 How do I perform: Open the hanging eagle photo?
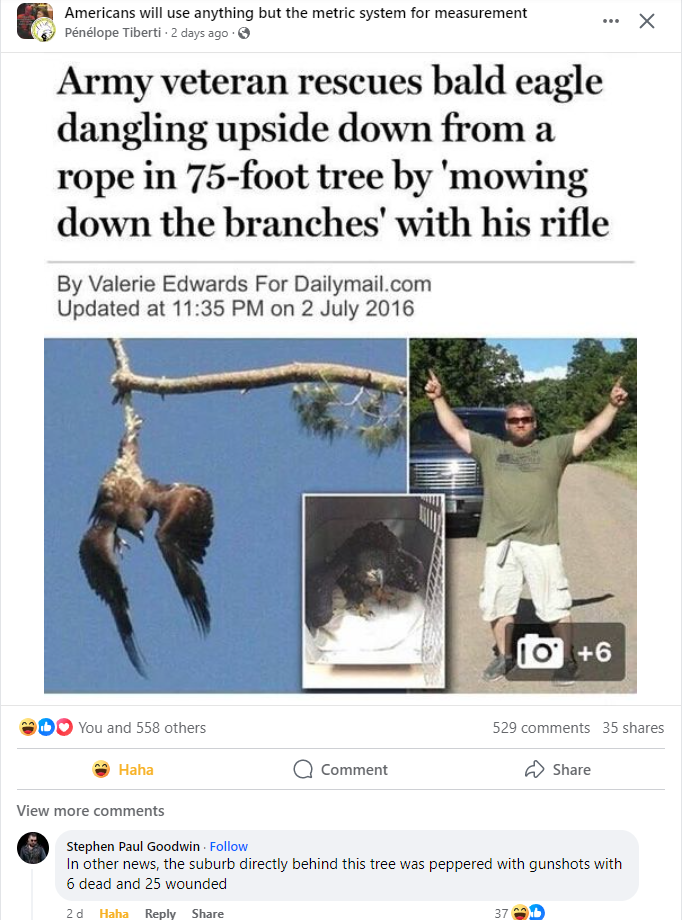click(225, 515)
